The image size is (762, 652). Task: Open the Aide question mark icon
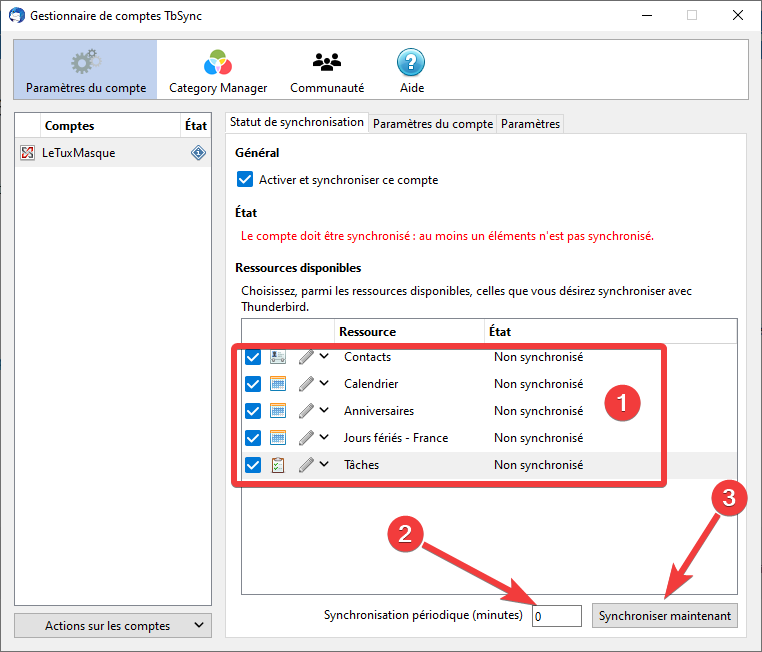click(x=411, y=62)
